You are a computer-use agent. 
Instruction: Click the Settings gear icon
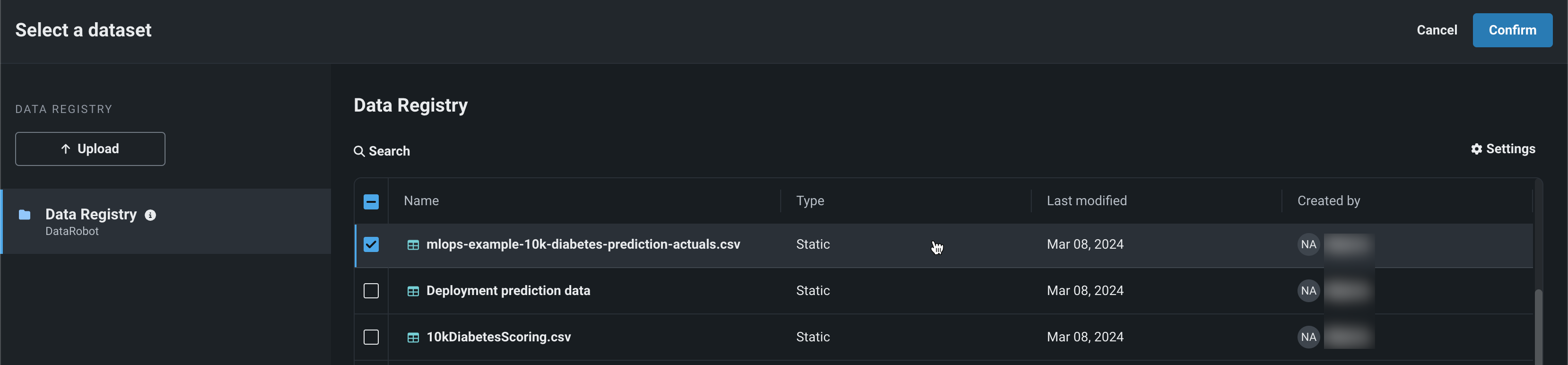(x=1476, y=149)
